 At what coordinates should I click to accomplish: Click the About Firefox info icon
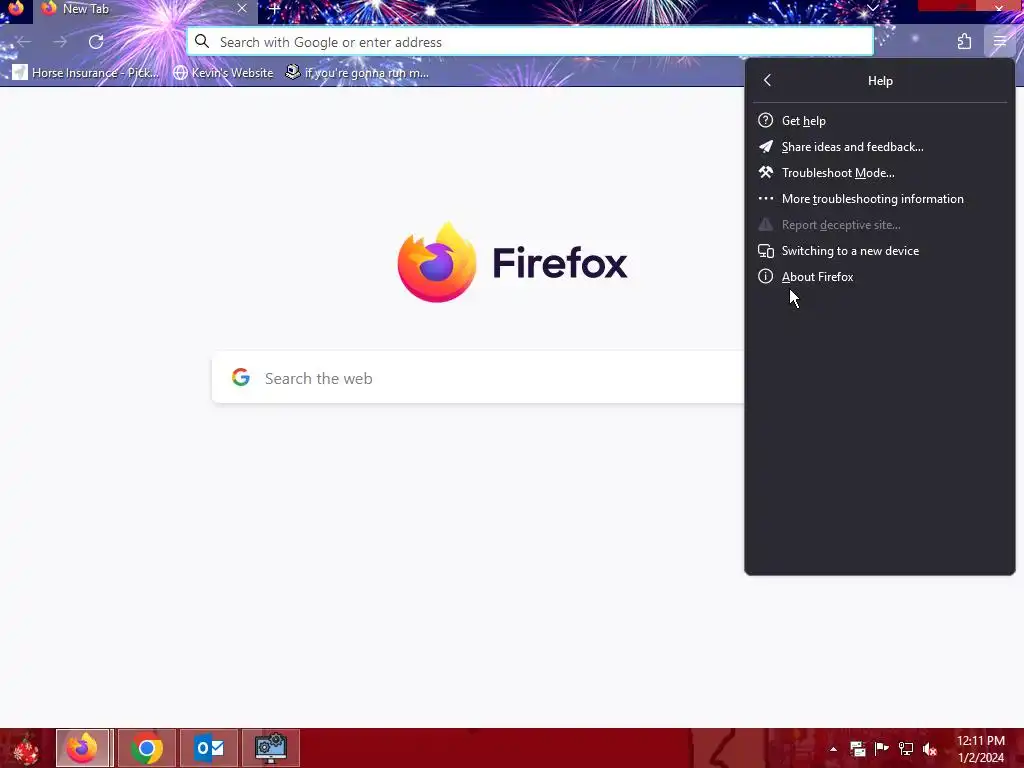tap(765, 277)
